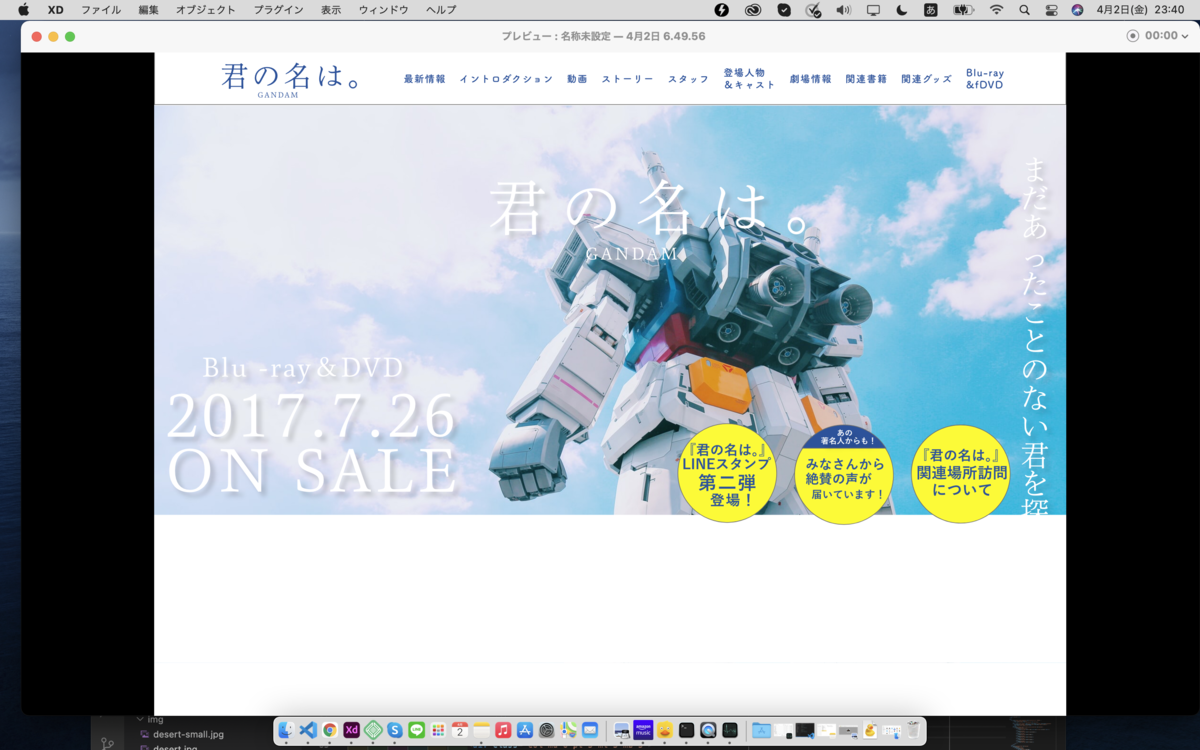This screenshot has height=750, width=1200.
Task: Select desert-small.jpg in VS Code explorer
Action: (188, 734)
